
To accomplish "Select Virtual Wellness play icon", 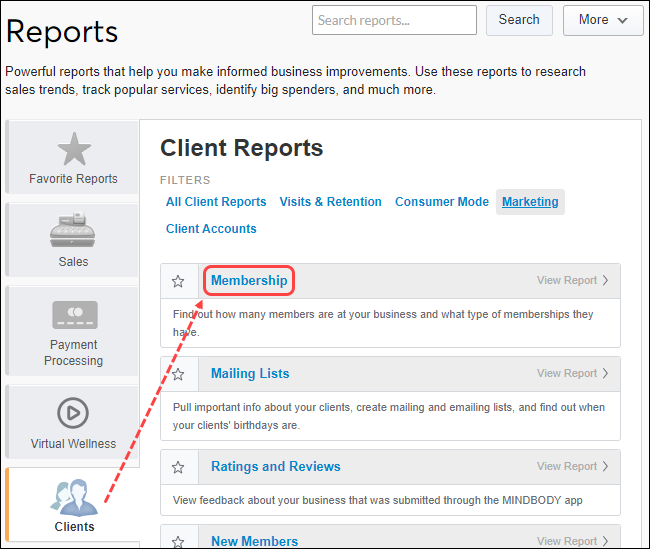I will [x=73, y=412].
